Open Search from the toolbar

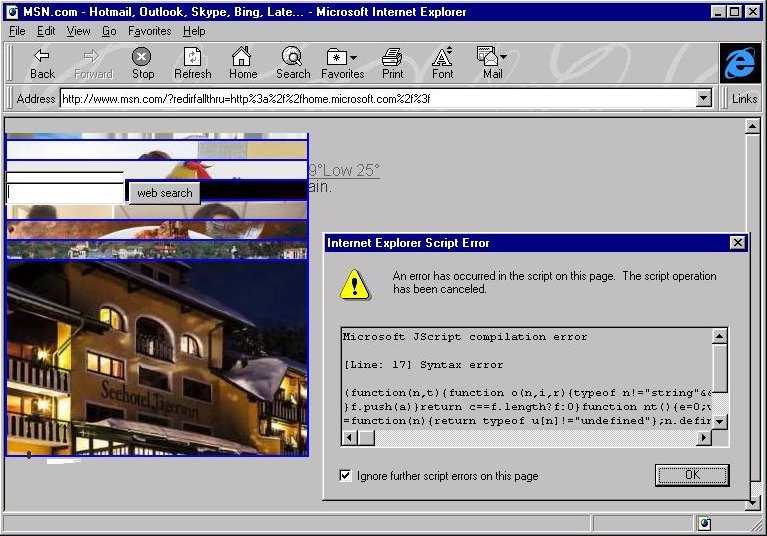point(293,62)
